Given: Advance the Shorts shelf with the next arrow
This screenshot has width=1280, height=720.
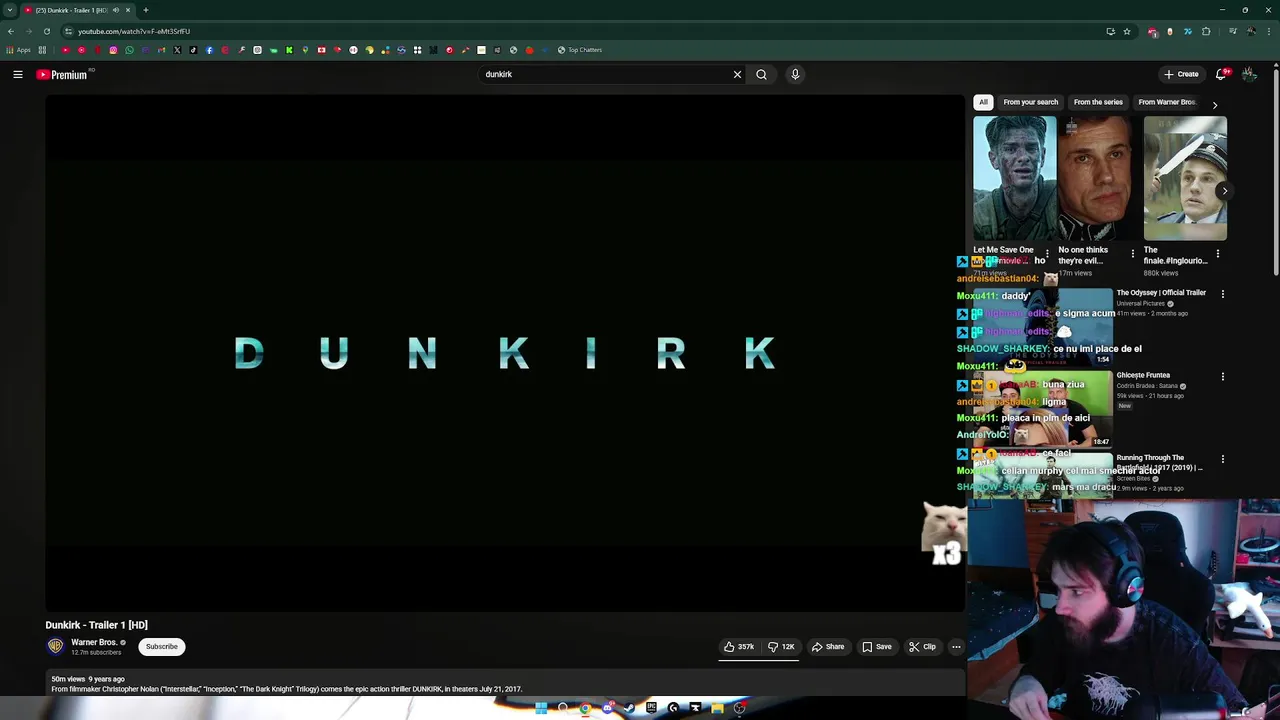Looking at the screenshot, I should click(1225, 191).
